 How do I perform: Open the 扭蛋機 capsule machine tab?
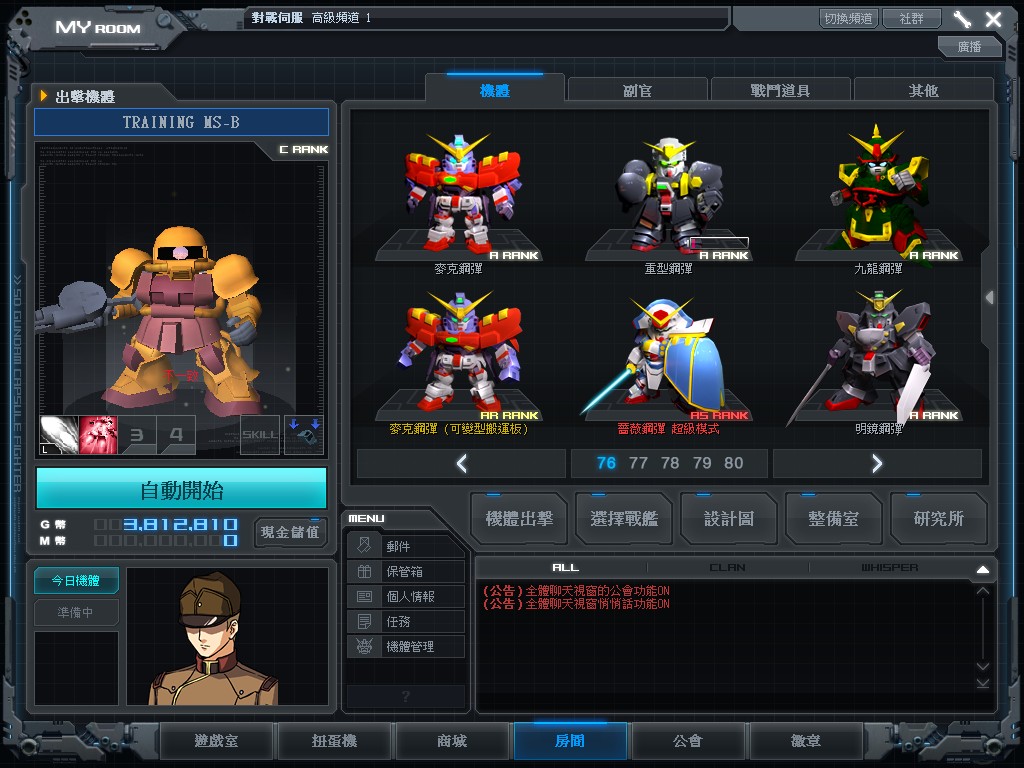point(334,741)
